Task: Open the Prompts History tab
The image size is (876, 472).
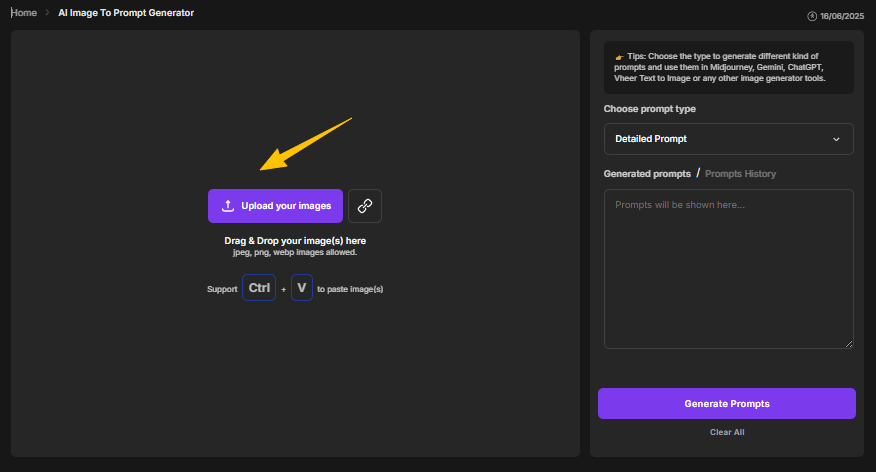Action: pos(740,174)
